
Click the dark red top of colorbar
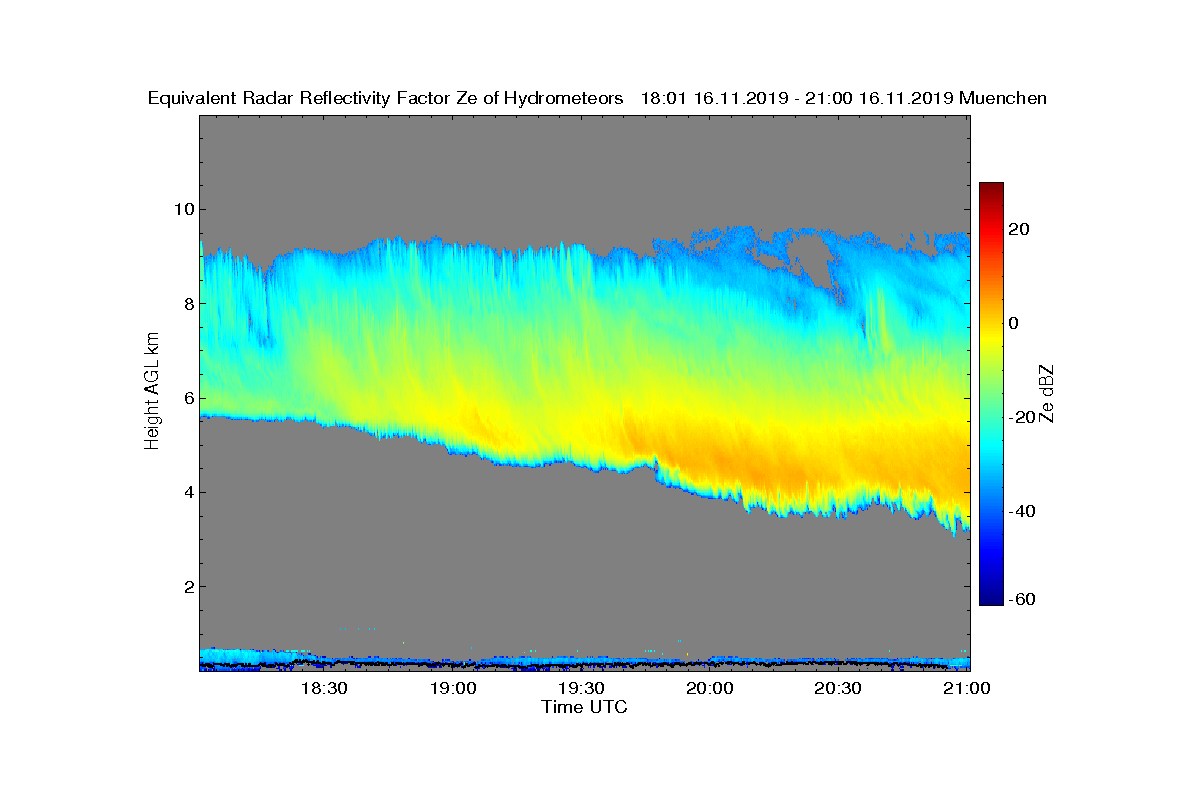click(x=991, y=190)
